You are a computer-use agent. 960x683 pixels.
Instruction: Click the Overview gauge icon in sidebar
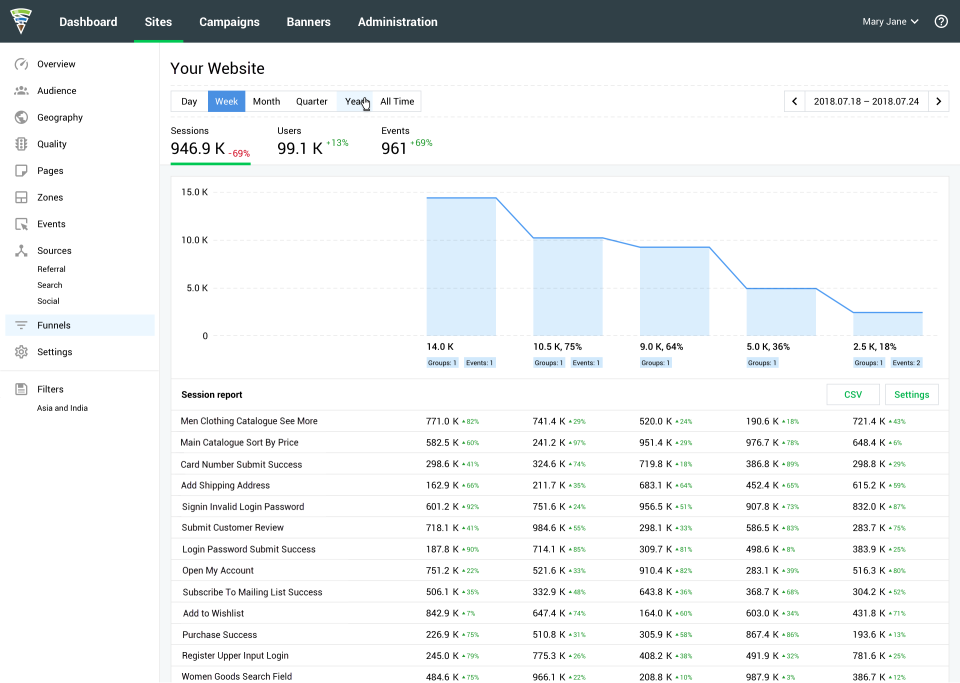pos(21,64)
